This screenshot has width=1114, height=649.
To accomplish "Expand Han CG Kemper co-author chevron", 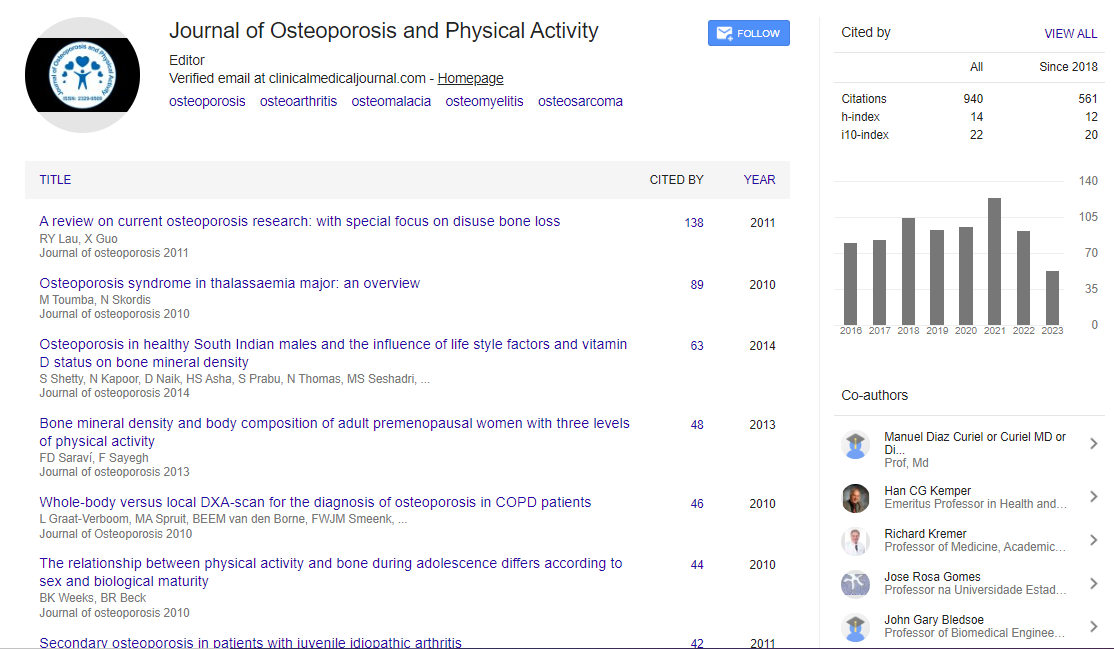I will point(1093,497).
